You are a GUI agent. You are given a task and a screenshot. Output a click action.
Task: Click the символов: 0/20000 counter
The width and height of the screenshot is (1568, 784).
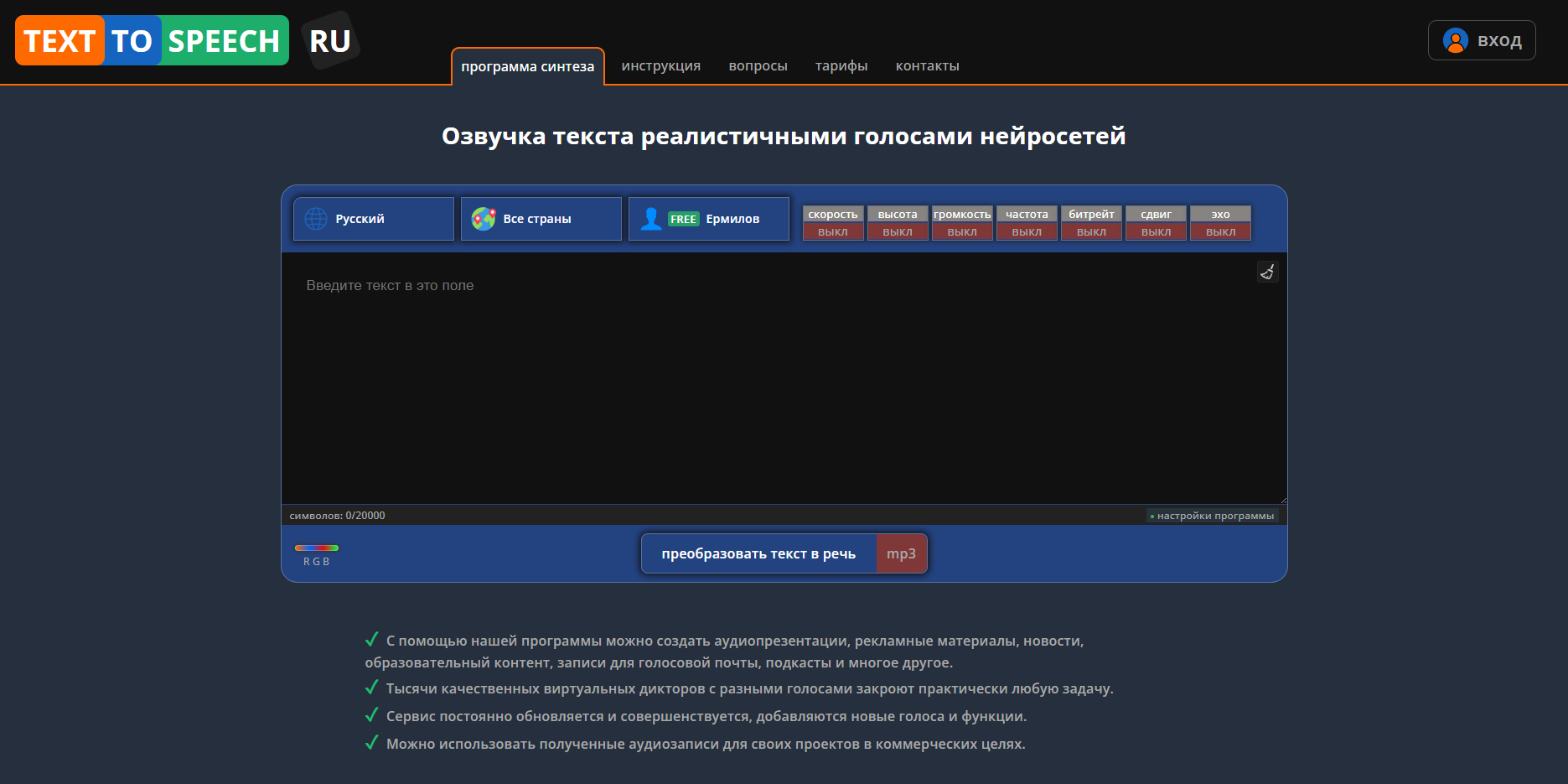337,516
